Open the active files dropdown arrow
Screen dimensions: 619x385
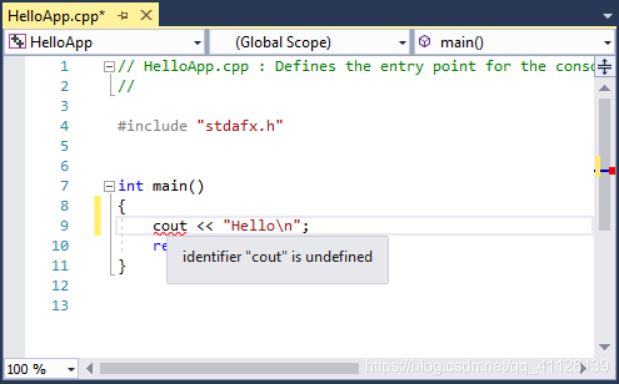point(608,16)
